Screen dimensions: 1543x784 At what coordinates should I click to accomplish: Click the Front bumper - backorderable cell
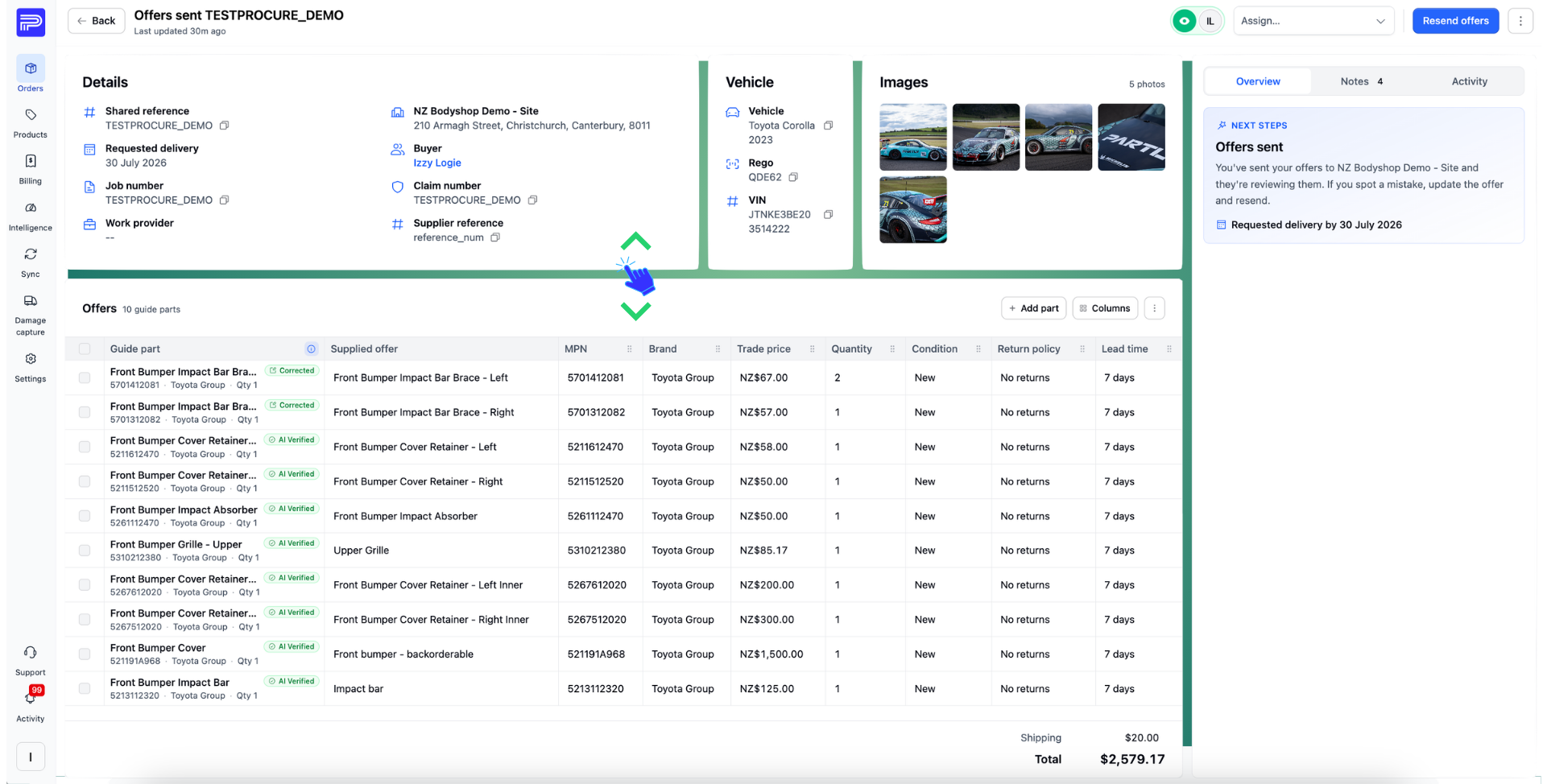tap(441, 654)
